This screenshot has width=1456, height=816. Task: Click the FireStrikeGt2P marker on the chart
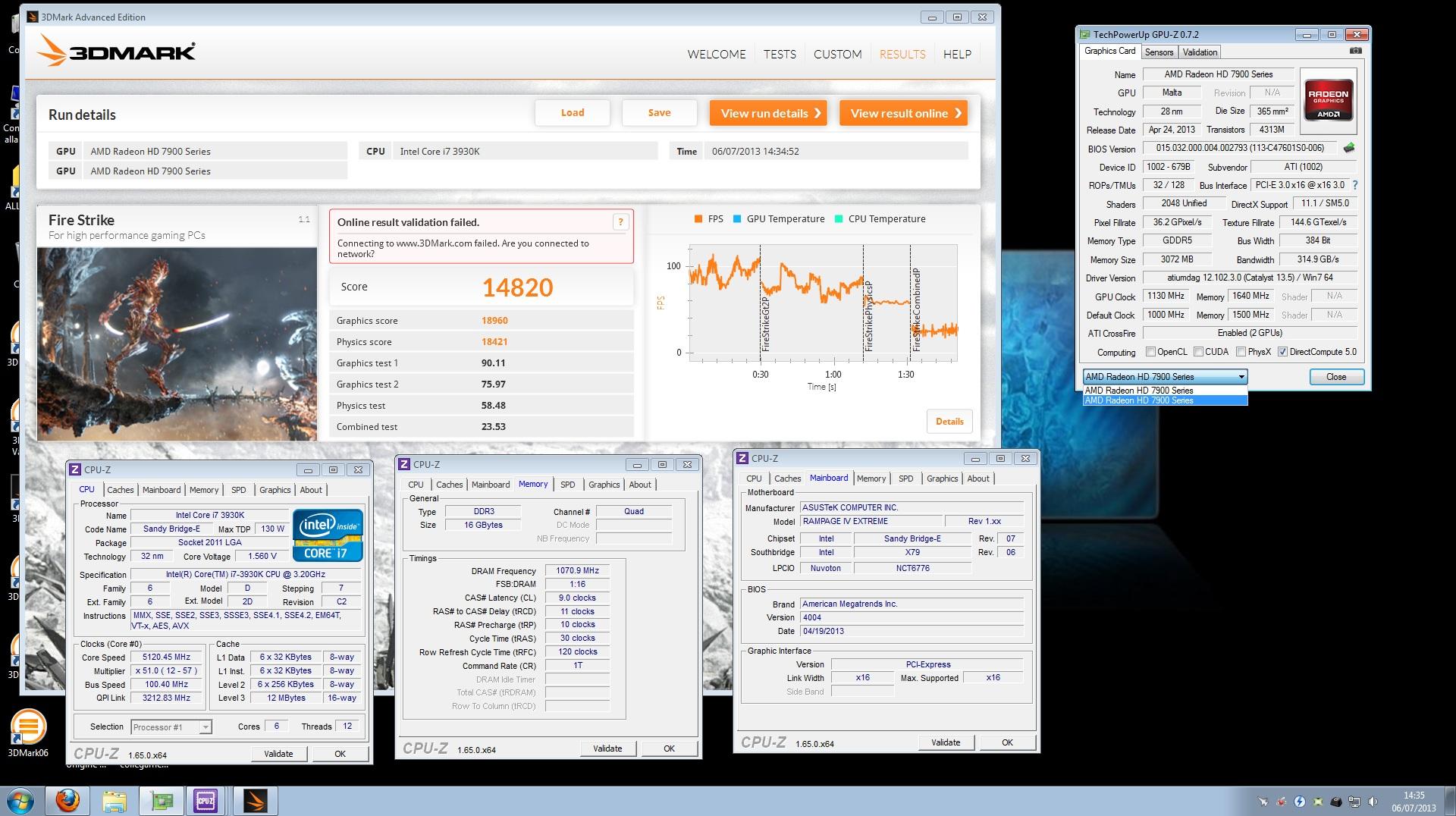click(x=765, y=324)
